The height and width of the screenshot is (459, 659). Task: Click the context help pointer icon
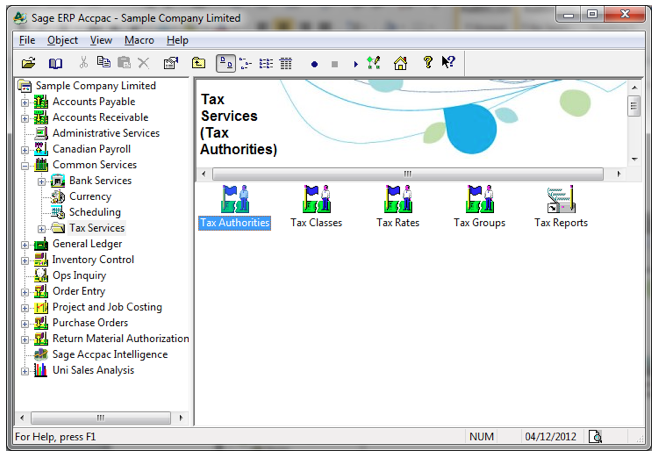(448, 62)
